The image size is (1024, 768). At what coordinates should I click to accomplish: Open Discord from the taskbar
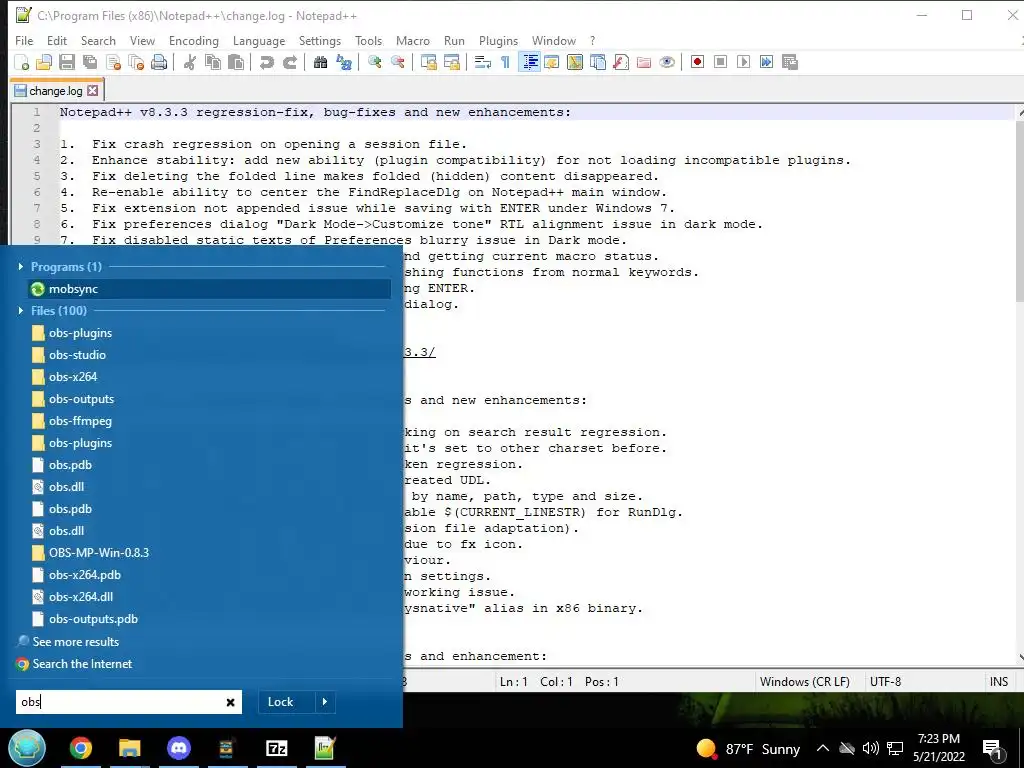178,748
